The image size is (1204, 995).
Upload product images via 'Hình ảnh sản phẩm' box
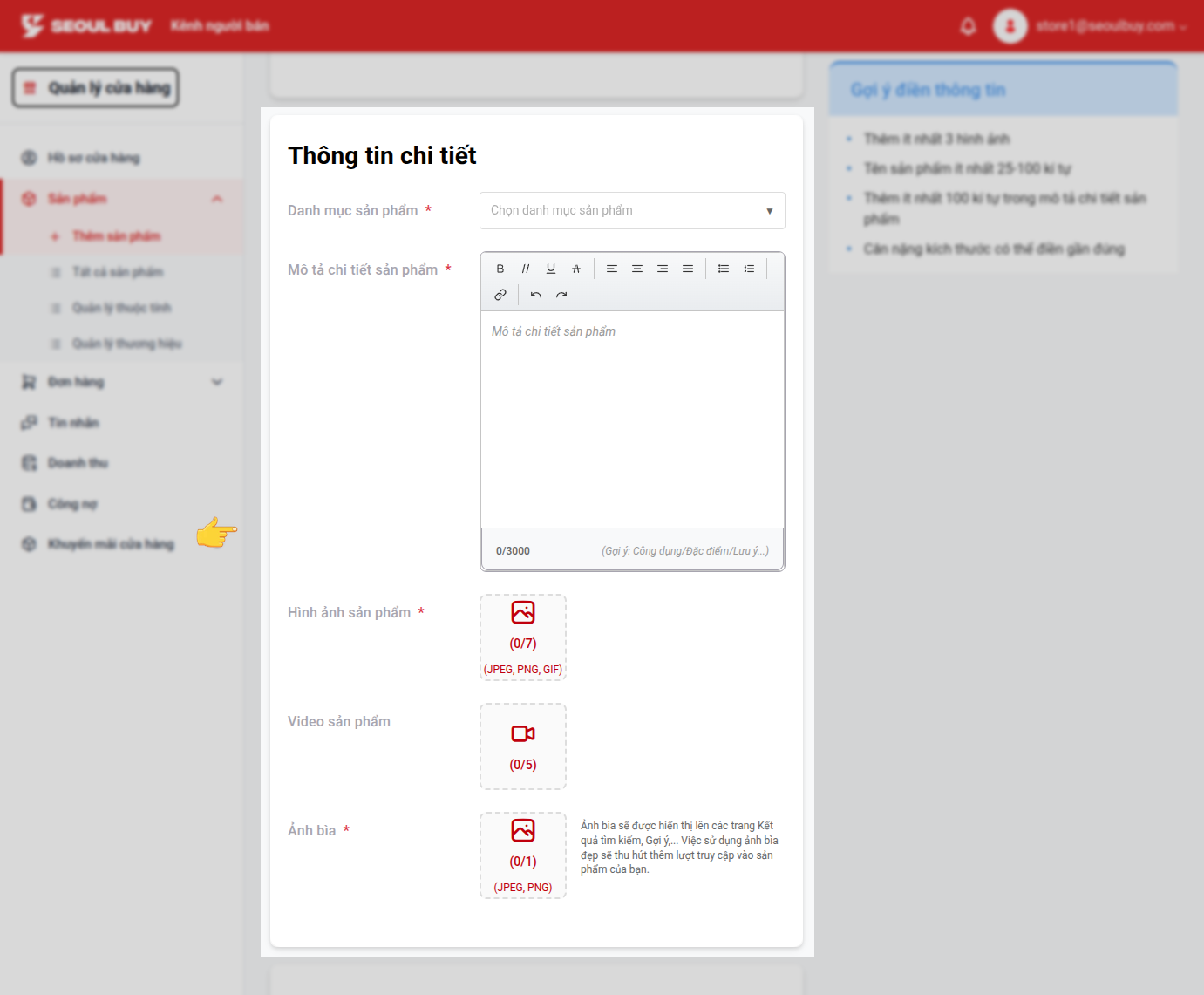[x=523, y=637]
